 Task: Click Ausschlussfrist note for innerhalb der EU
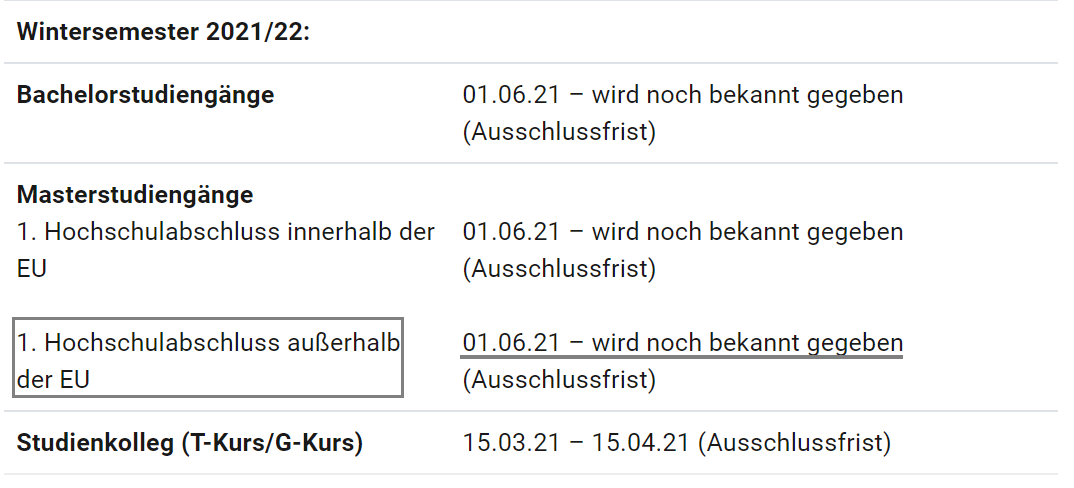pyautogui.click(x=559, y=268)
